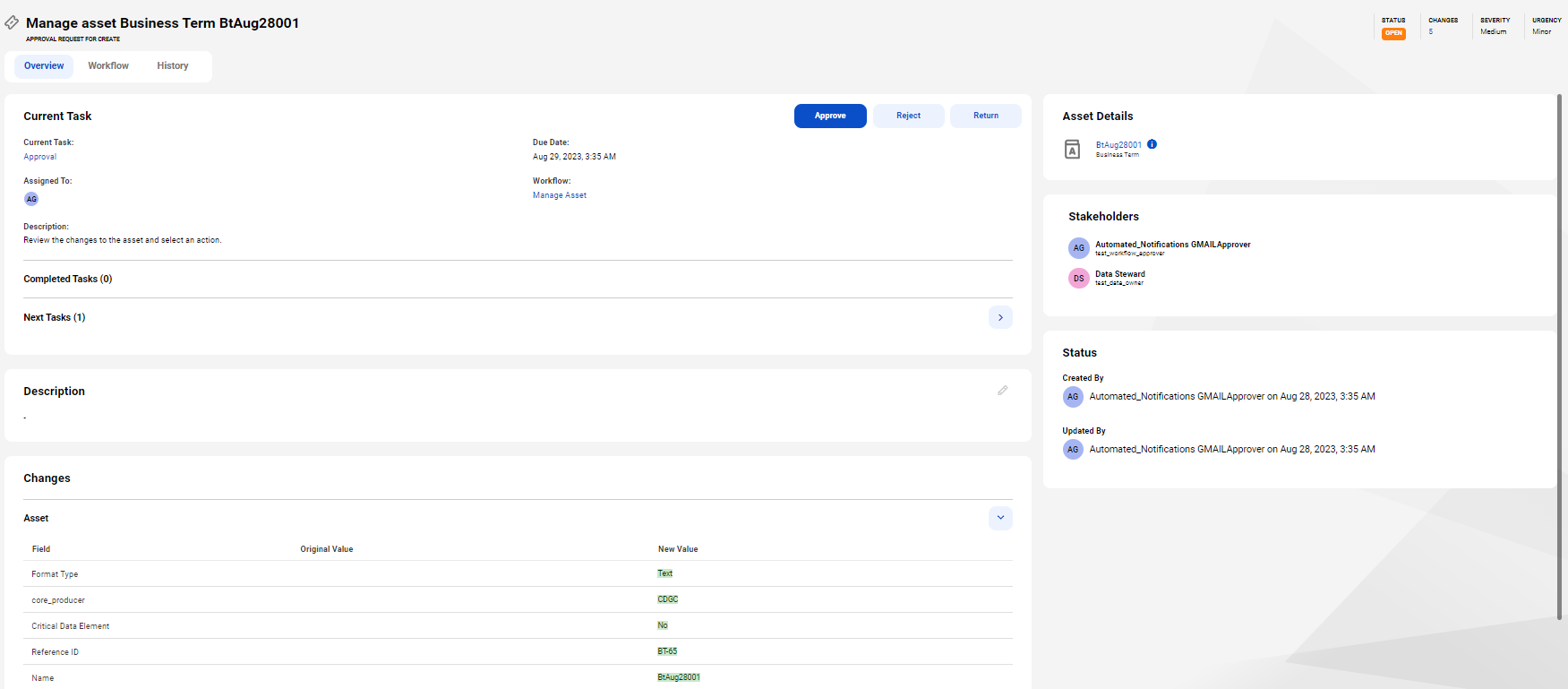Open the History tab
This screenshot has height=689, width=1568.
(173, 66)
